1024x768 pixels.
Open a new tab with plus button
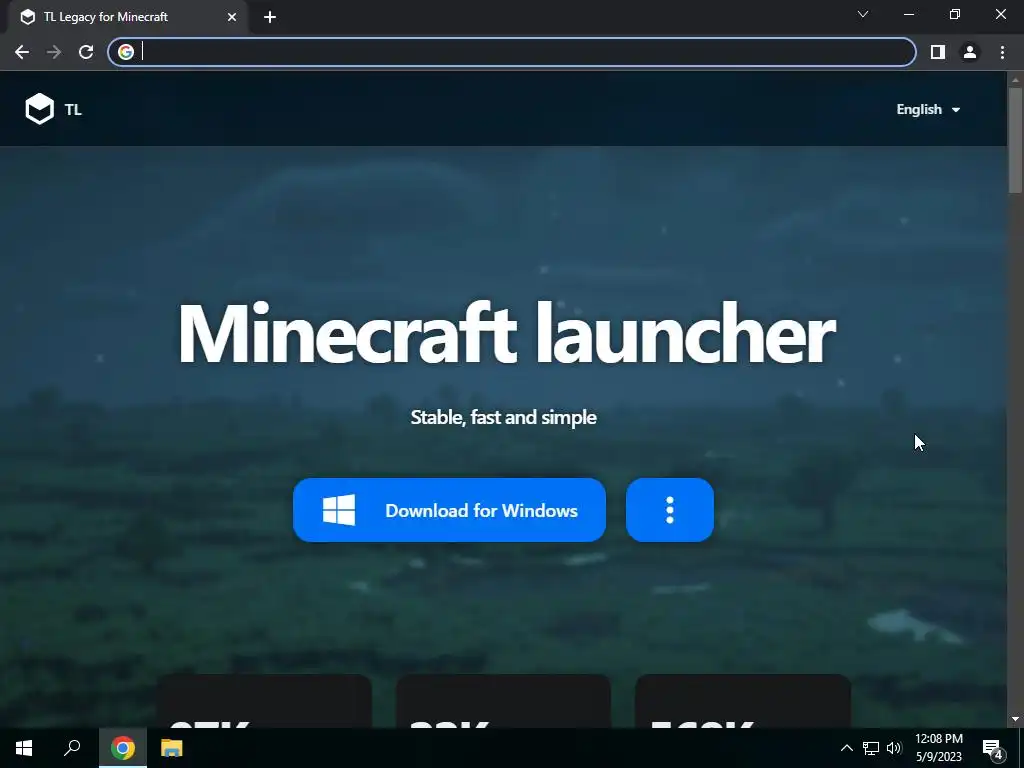(x=270, y=17)
